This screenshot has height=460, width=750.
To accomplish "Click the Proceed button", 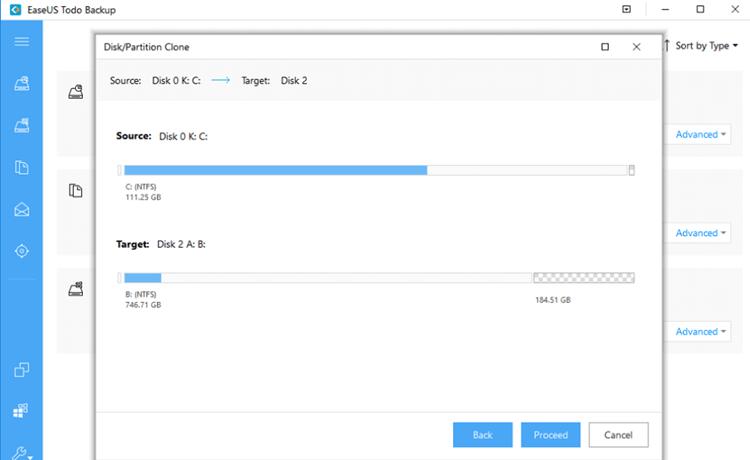I will point(551,435).
